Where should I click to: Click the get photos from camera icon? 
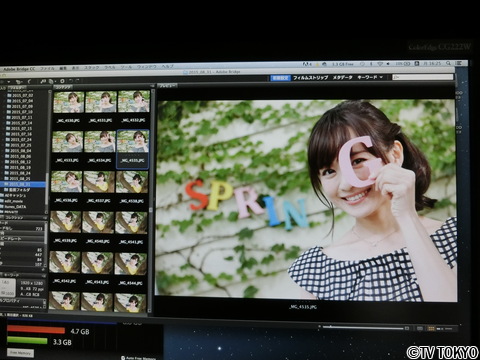click(x=43, y=81)
